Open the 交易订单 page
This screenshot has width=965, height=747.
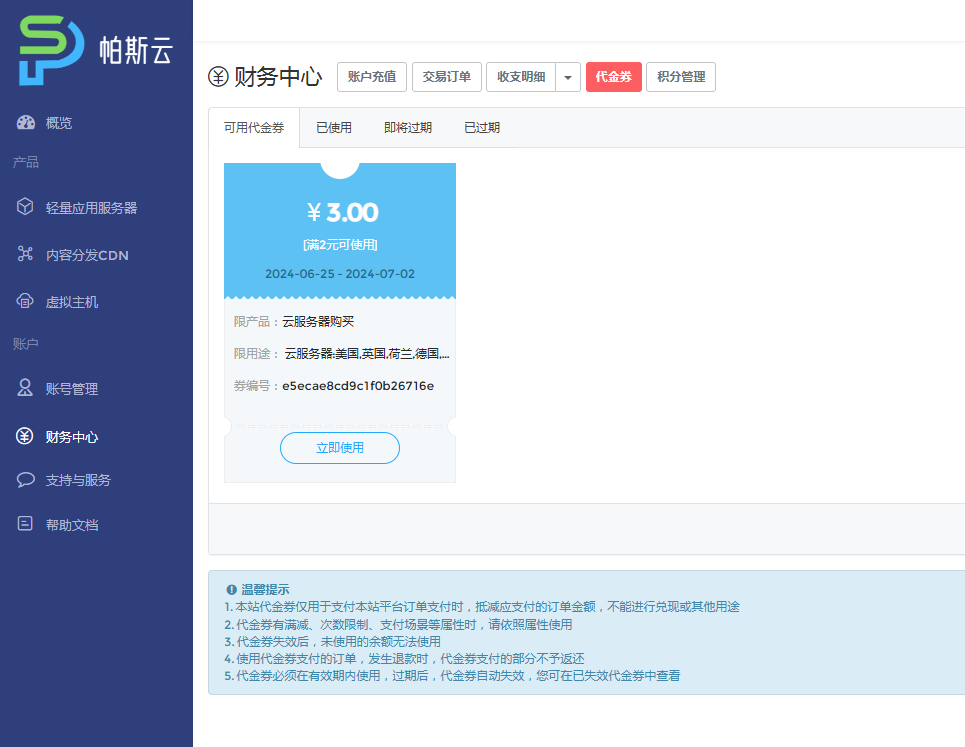click(x=447, y=77)
